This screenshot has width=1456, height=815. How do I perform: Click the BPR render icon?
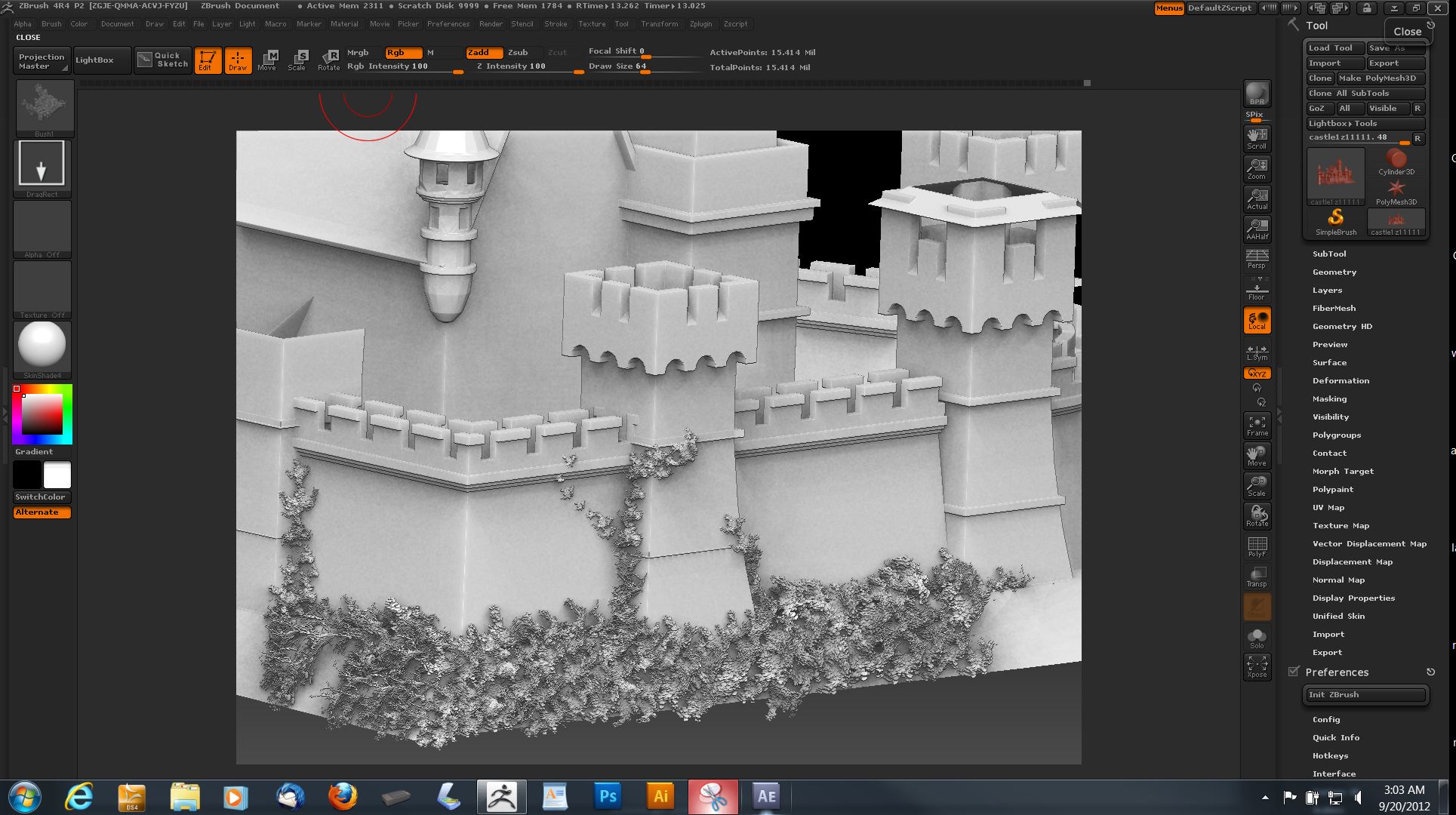tap(1257, 94)
